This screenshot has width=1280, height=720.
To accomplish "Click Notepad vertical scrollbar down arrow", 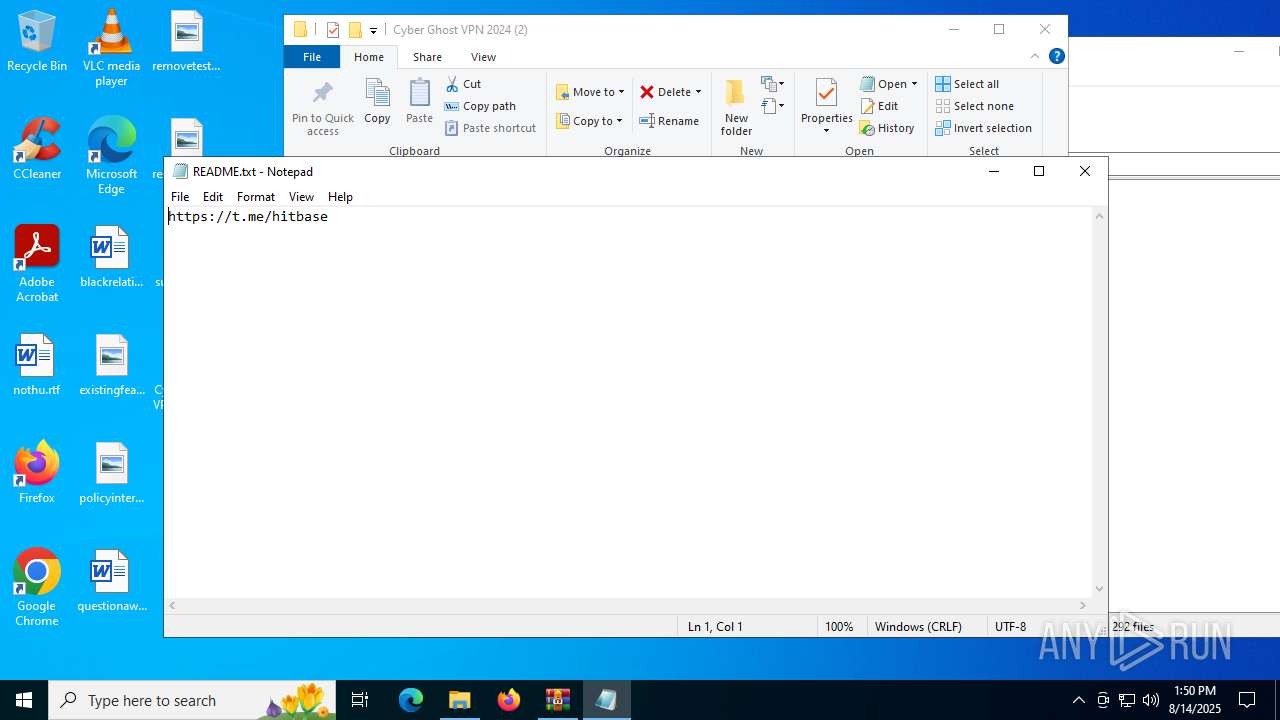I will [x=1100, y=589].
